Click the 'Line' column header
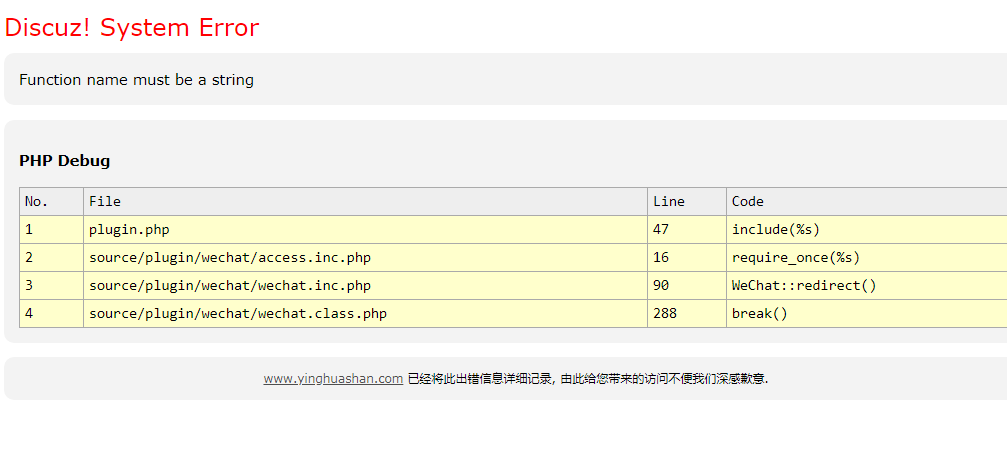The image size is (1007, 465). 687,202
